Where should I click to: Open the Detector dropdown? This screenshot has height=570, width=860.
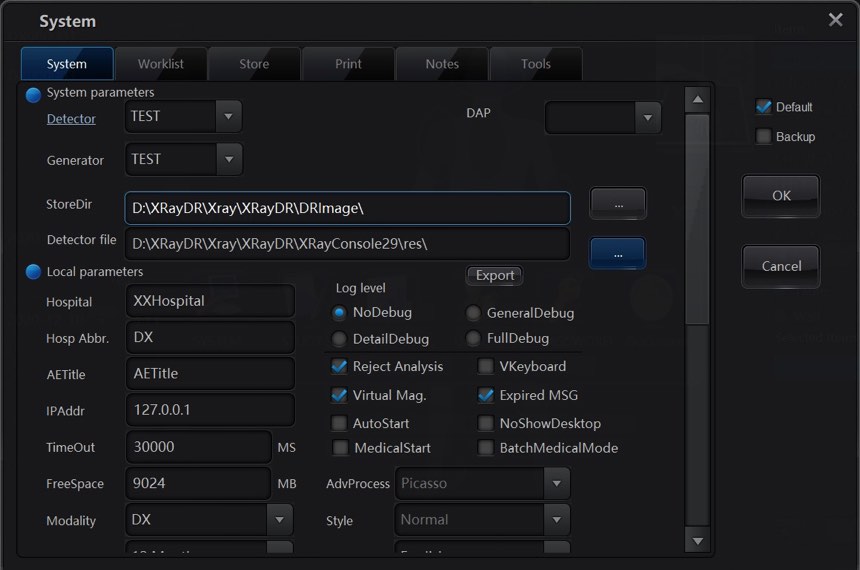click(x=229, y=116)
